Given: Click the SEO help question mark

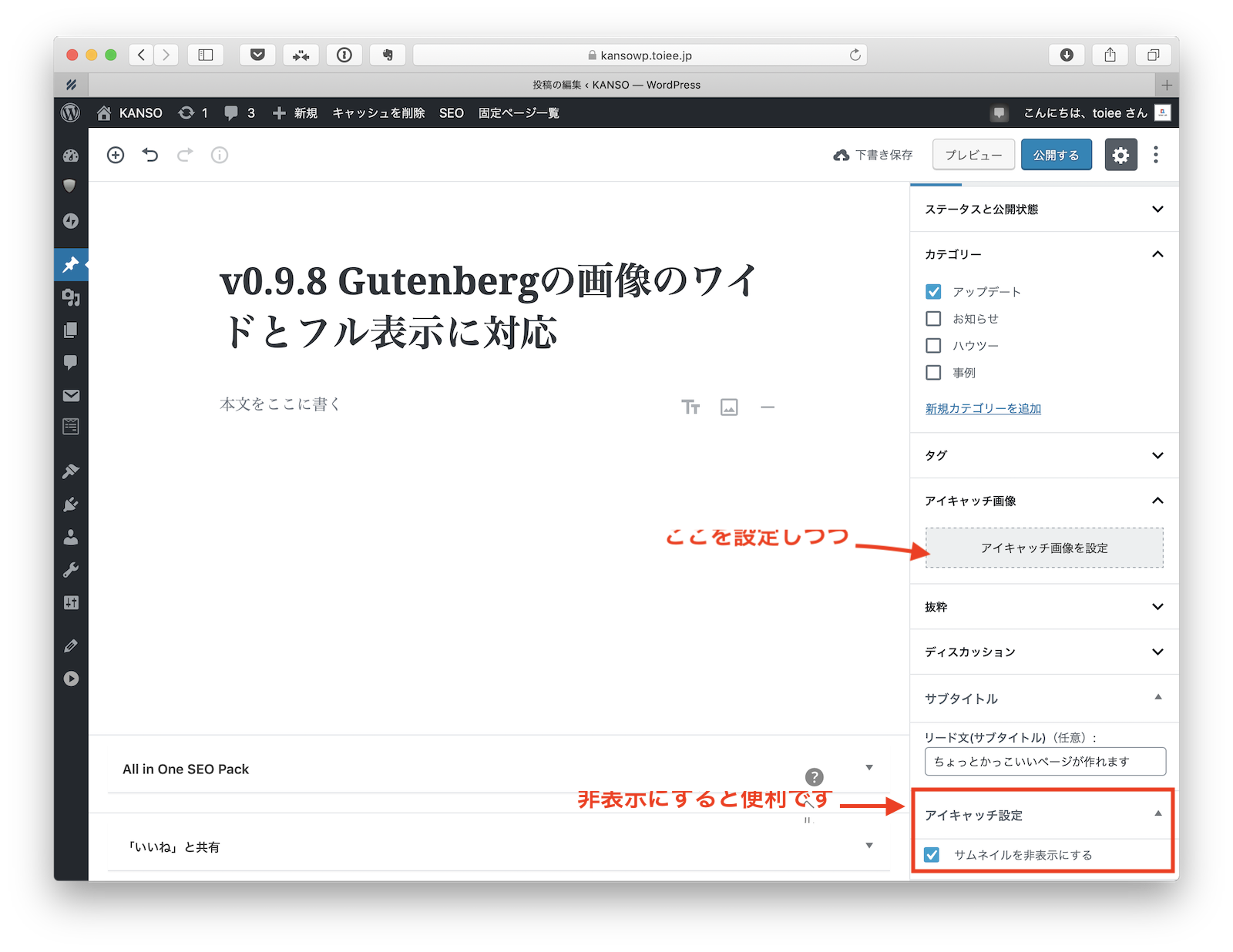Looking at the screenshot, I should 814,777.
